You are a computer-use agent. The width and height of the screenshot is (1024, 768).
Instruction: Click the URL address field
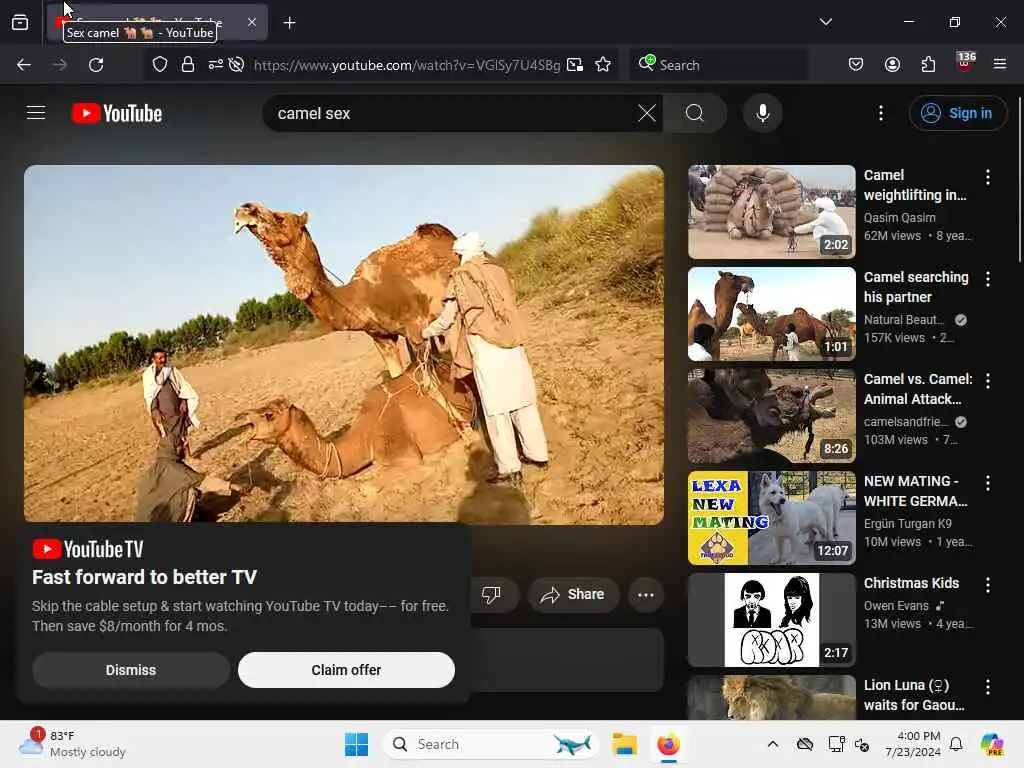click(x=406, y=65)
